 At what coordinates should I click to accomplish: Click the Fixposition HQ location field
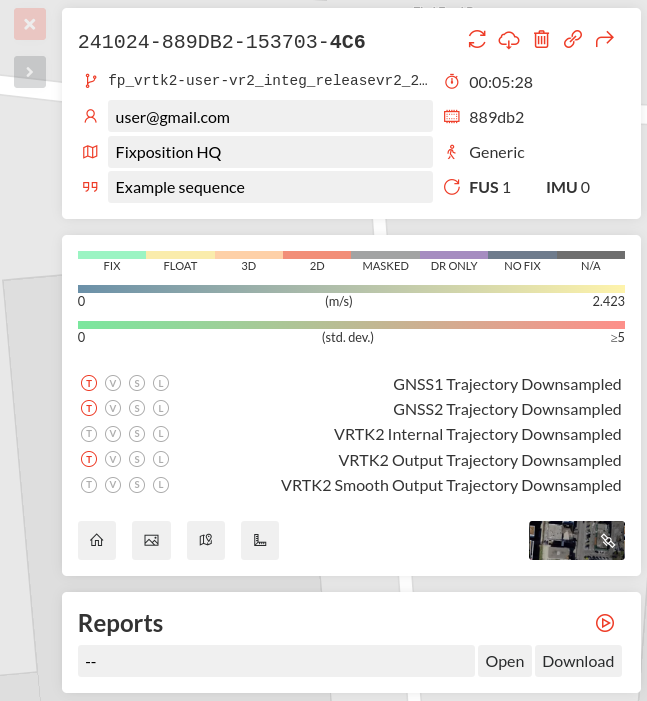click(270, 153)
